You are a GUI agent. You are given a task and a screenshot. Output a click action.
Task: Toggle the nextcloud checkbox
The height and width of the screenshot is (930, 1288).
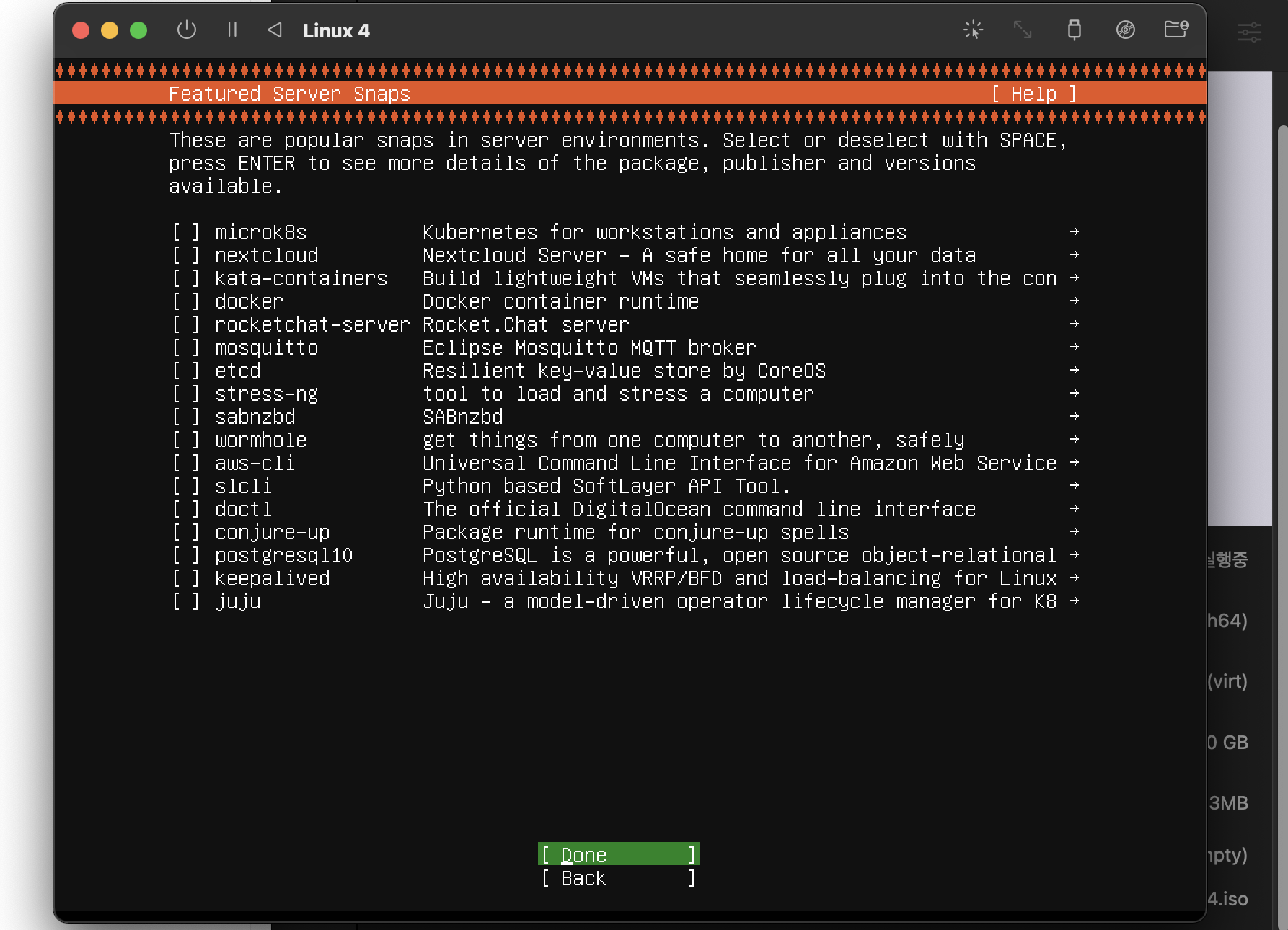click(x=185, y=255)
